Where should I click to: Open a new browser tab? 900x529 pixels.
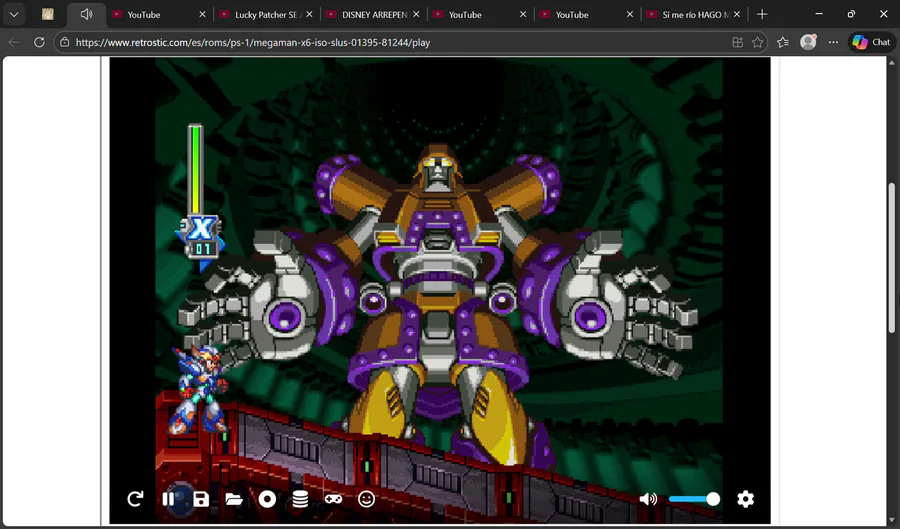pyautogui.click(x=762, y=14)
